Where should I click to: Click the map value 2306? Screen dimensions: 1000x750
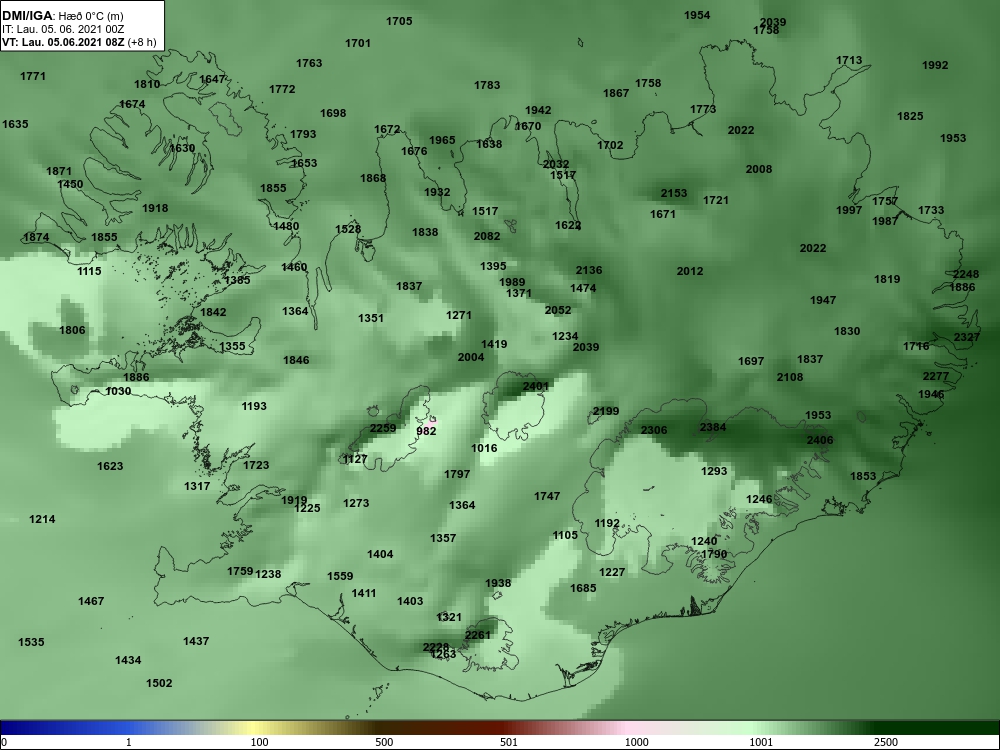tap(654, 430)
